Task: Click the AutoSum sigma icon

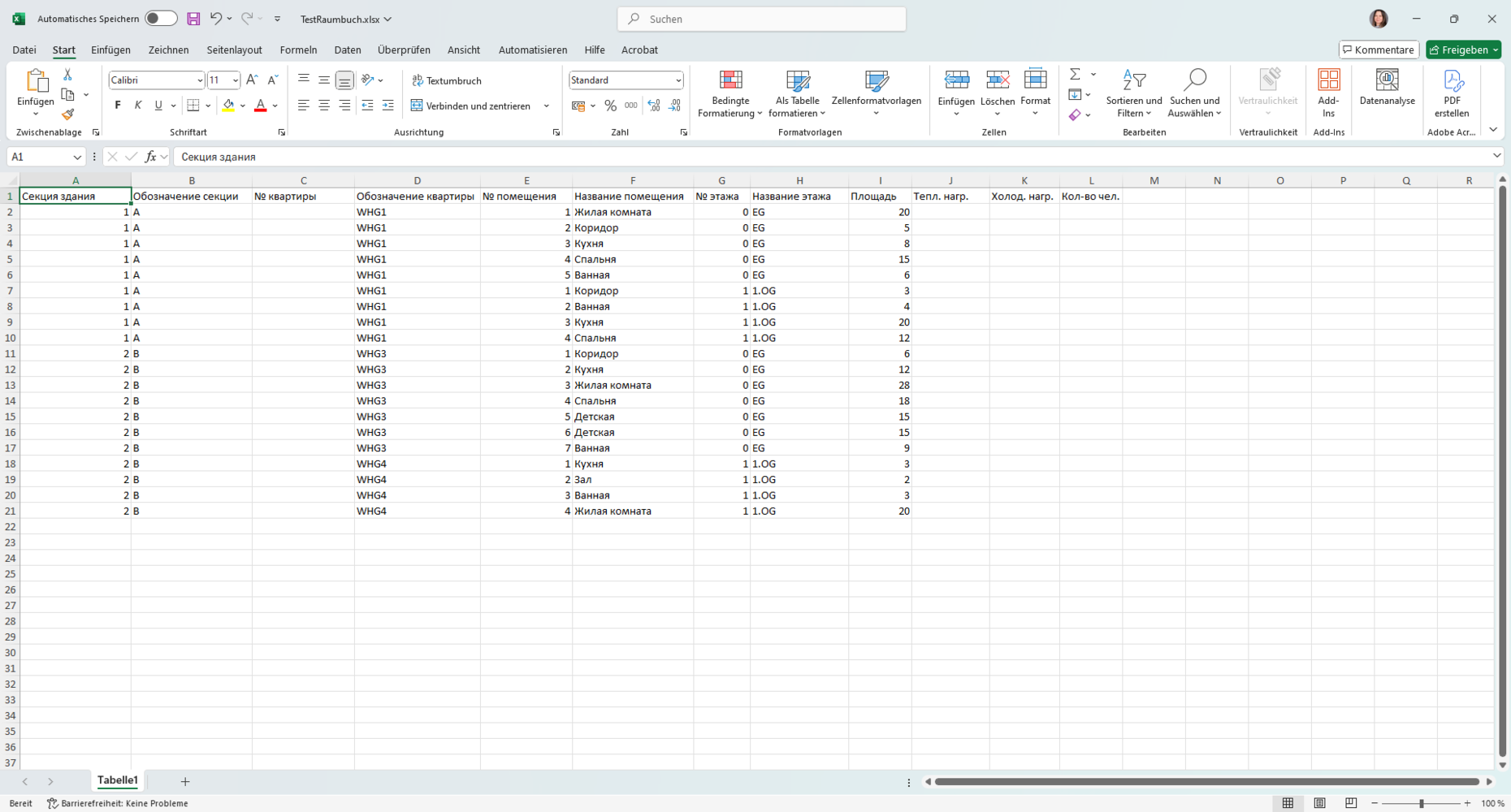Action: pyautogui.click(x=1075, y=74)
